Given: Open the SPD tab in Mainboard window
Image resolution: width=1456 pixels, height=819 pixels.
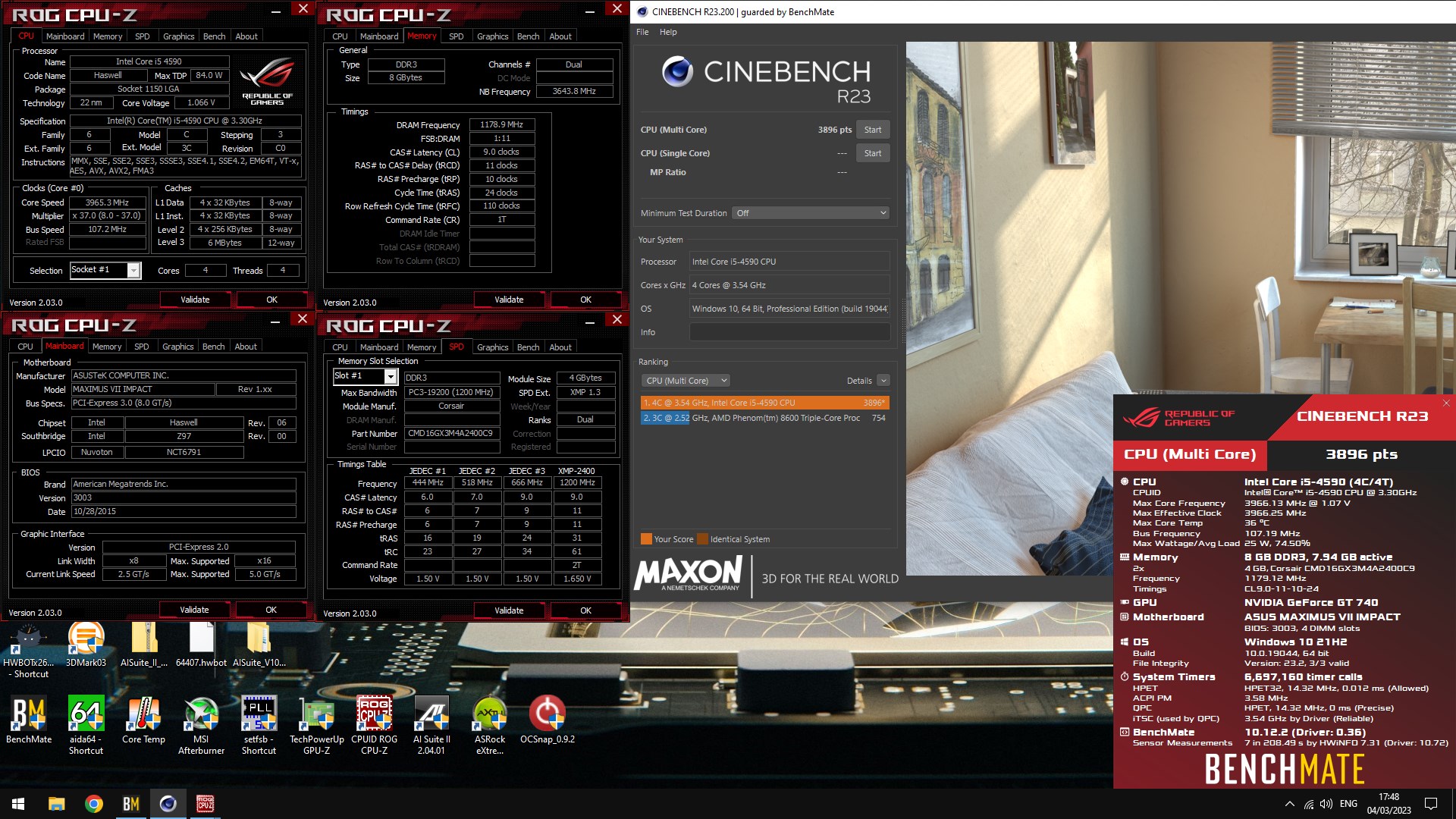Looking at the screenshot, I should pos(142,347).
